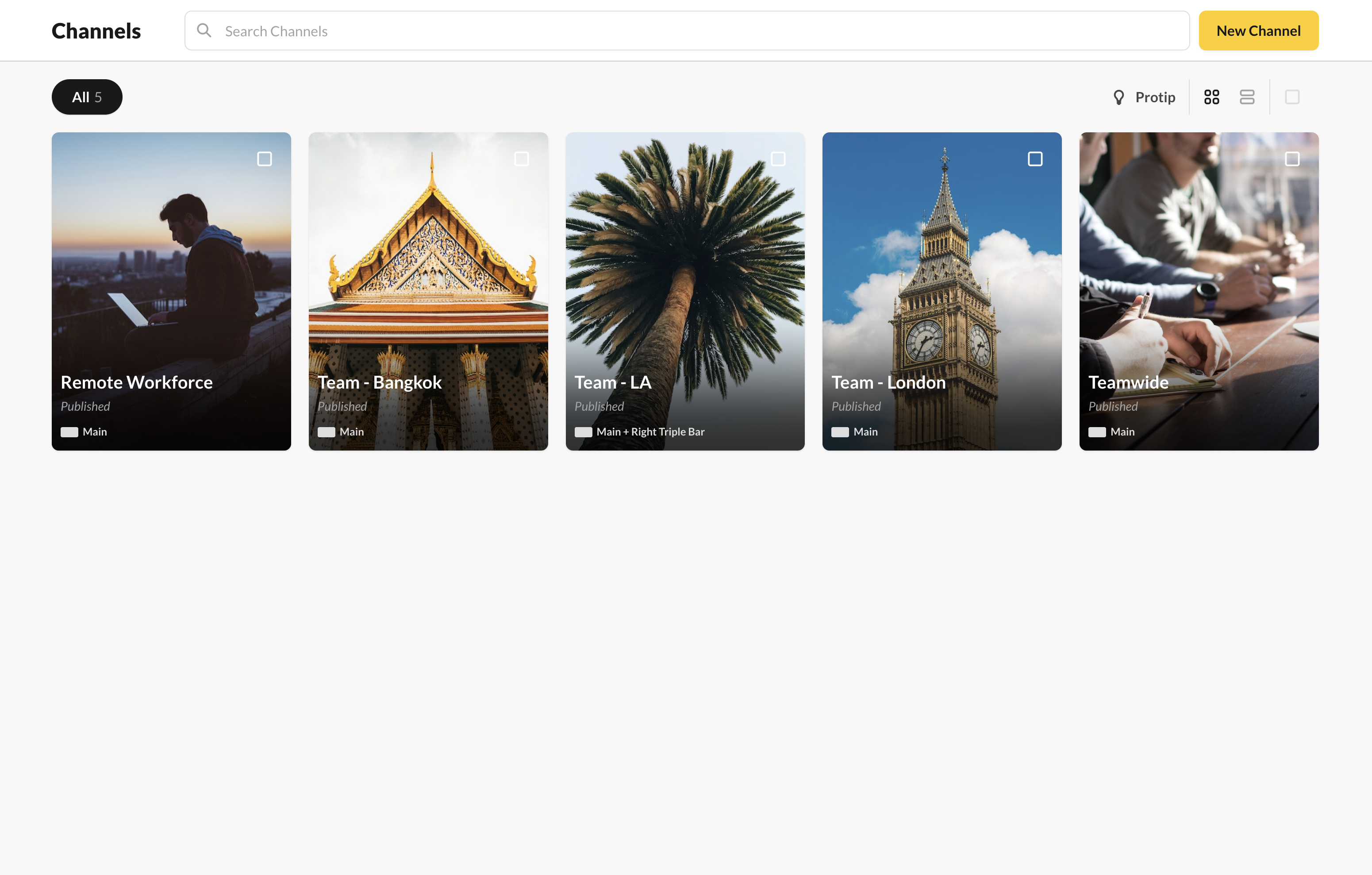Open the Team - LA channel thumbnail
Viewport: 1372px width, 875px height.
click(685, 257)
